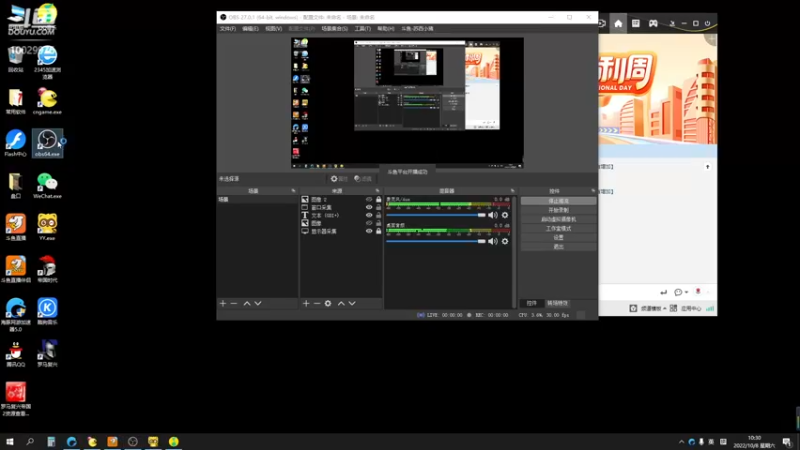800x450 pixels.
Task: Adjust 桌面音频 volume slider
Action: (x=436, y=241)
